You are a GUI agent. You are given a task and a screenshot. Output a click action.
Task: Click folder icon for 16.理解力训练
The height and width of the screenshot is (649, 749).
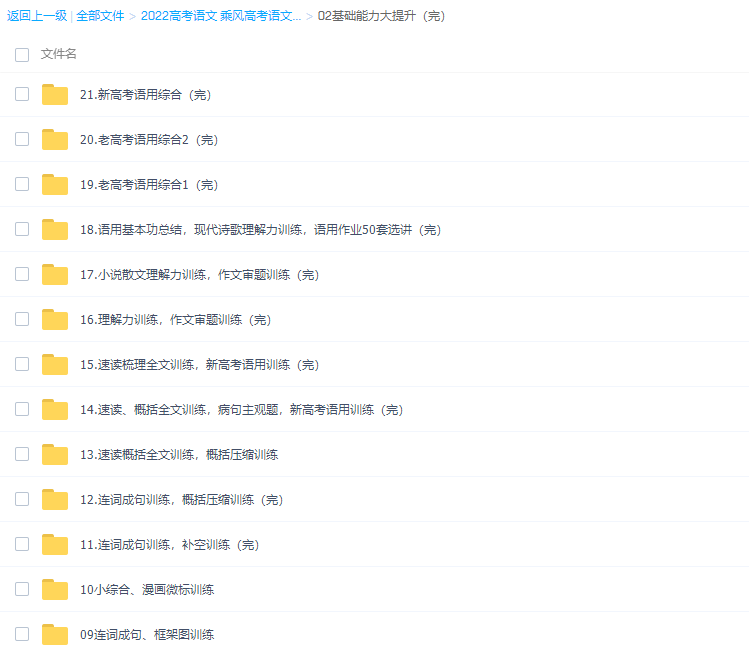pos(55,320)
